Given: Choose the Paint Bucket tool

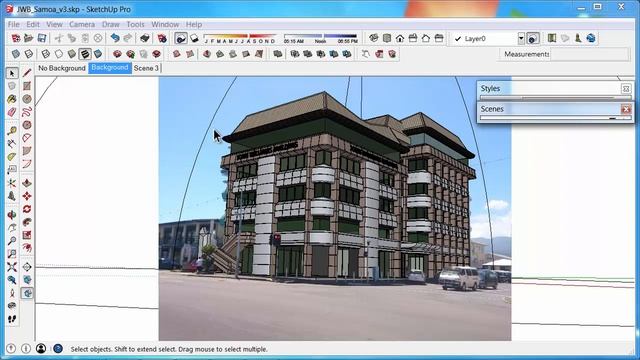Looking at the screenshot, I should 12,99.
